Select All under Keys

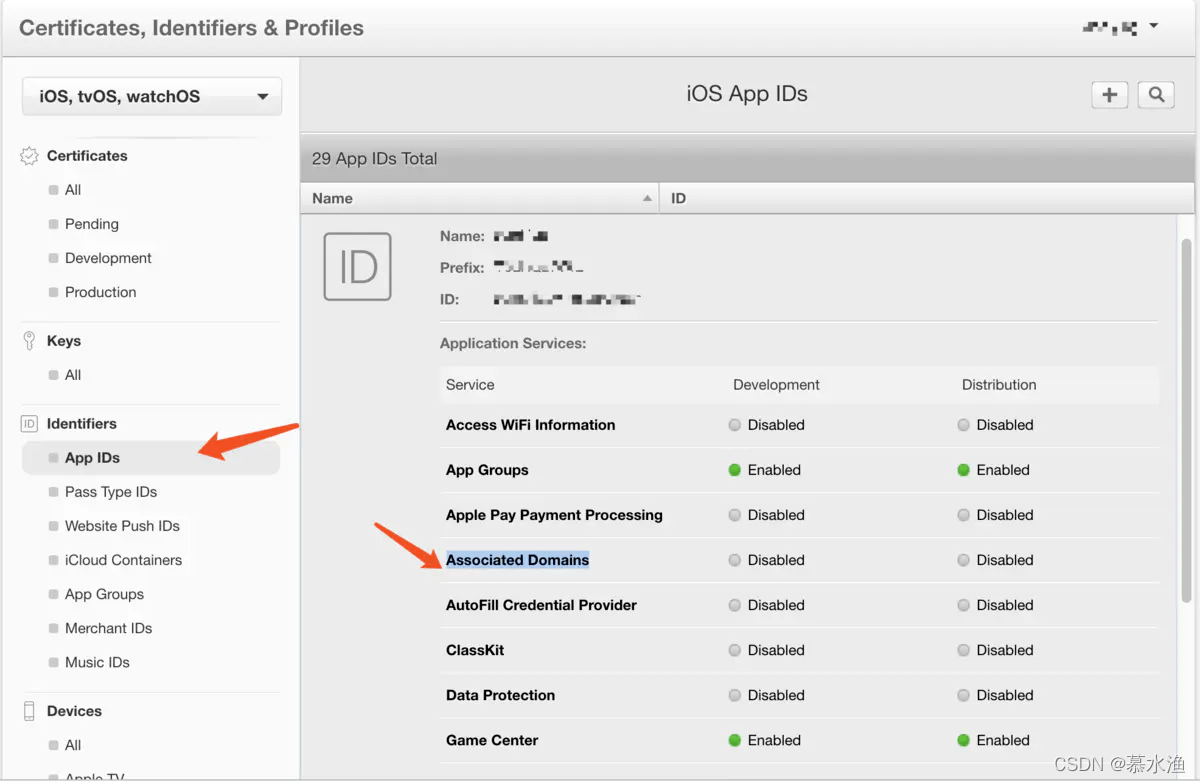[73, 375]
